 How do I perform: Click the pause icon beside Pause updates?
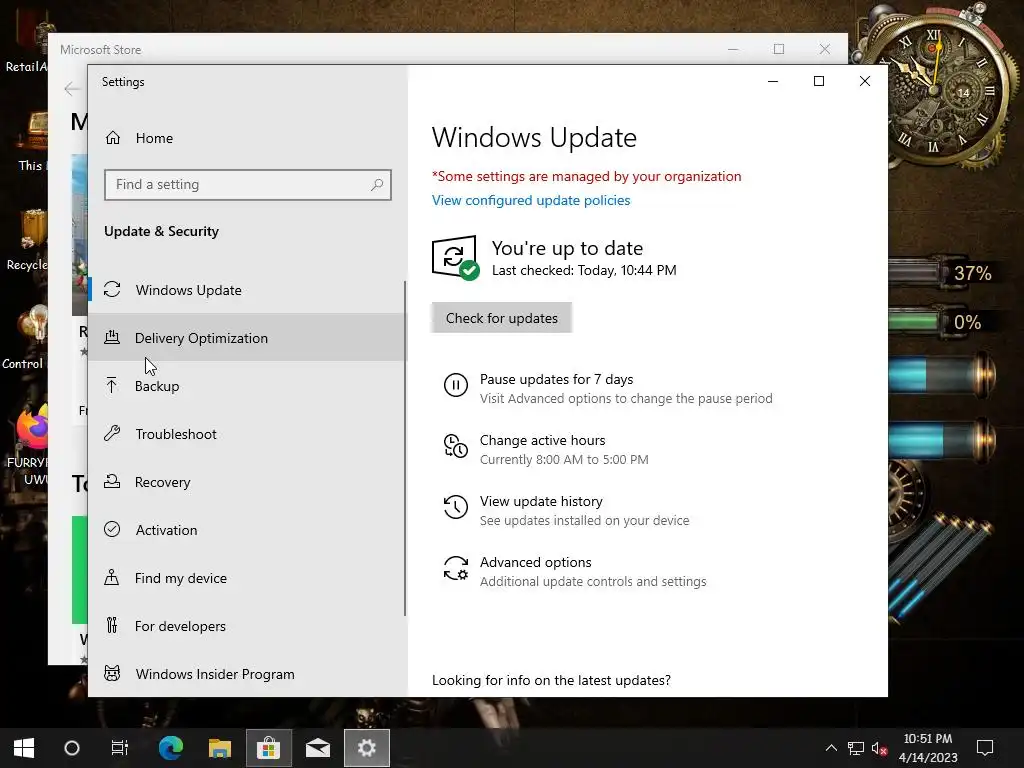456,385
